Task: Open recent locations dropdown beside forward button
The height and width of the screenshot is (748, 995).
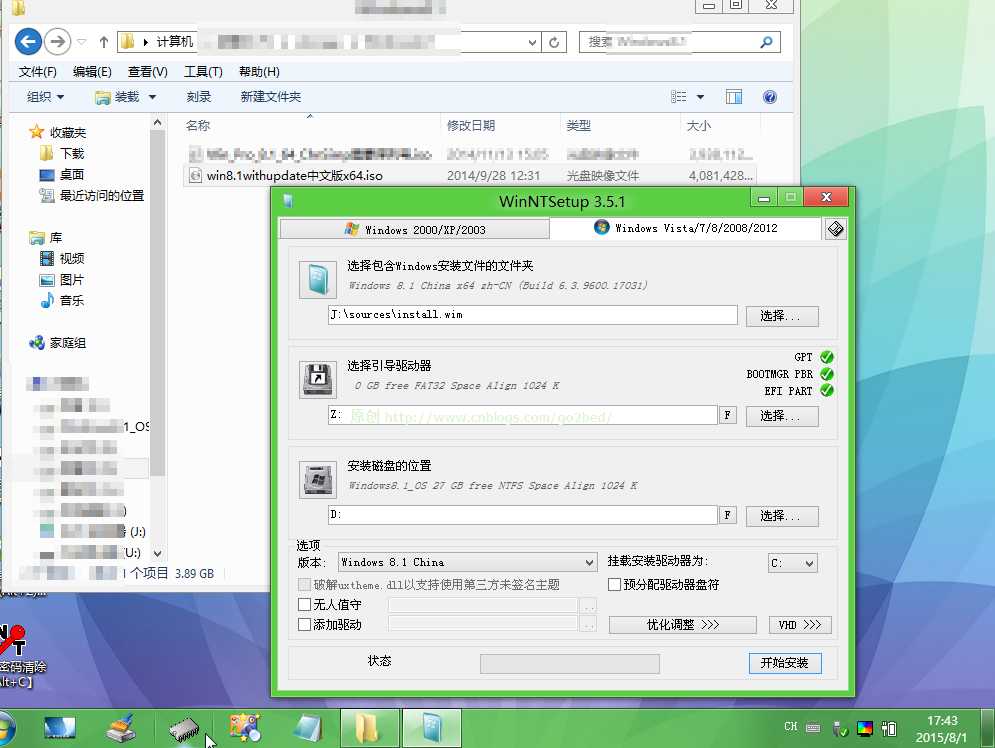Action: click(x=81, y=43)
